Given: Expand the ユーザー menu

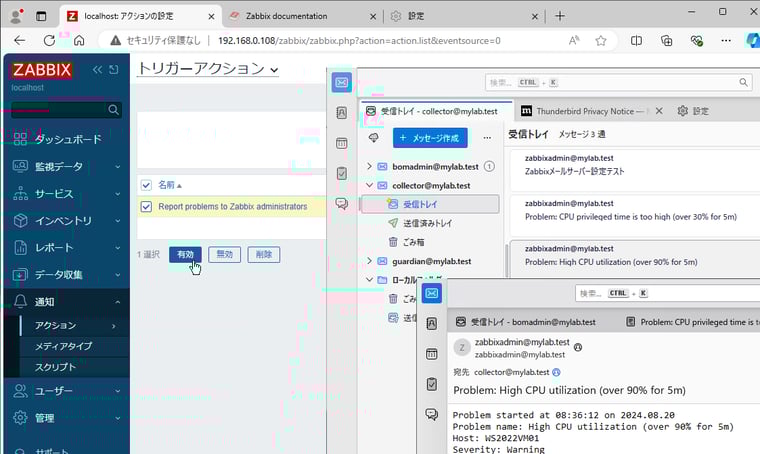Looking at the screenshot, I should pos(68,391).
